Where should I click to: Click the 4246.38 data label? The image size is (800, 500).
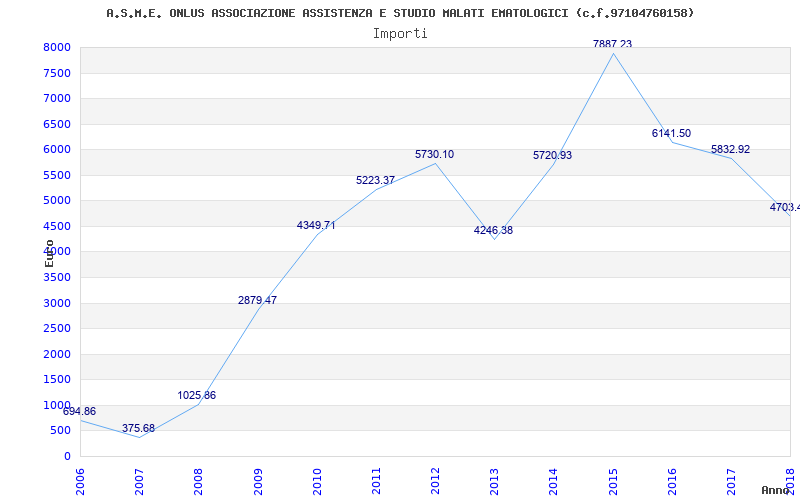point(493,230)
